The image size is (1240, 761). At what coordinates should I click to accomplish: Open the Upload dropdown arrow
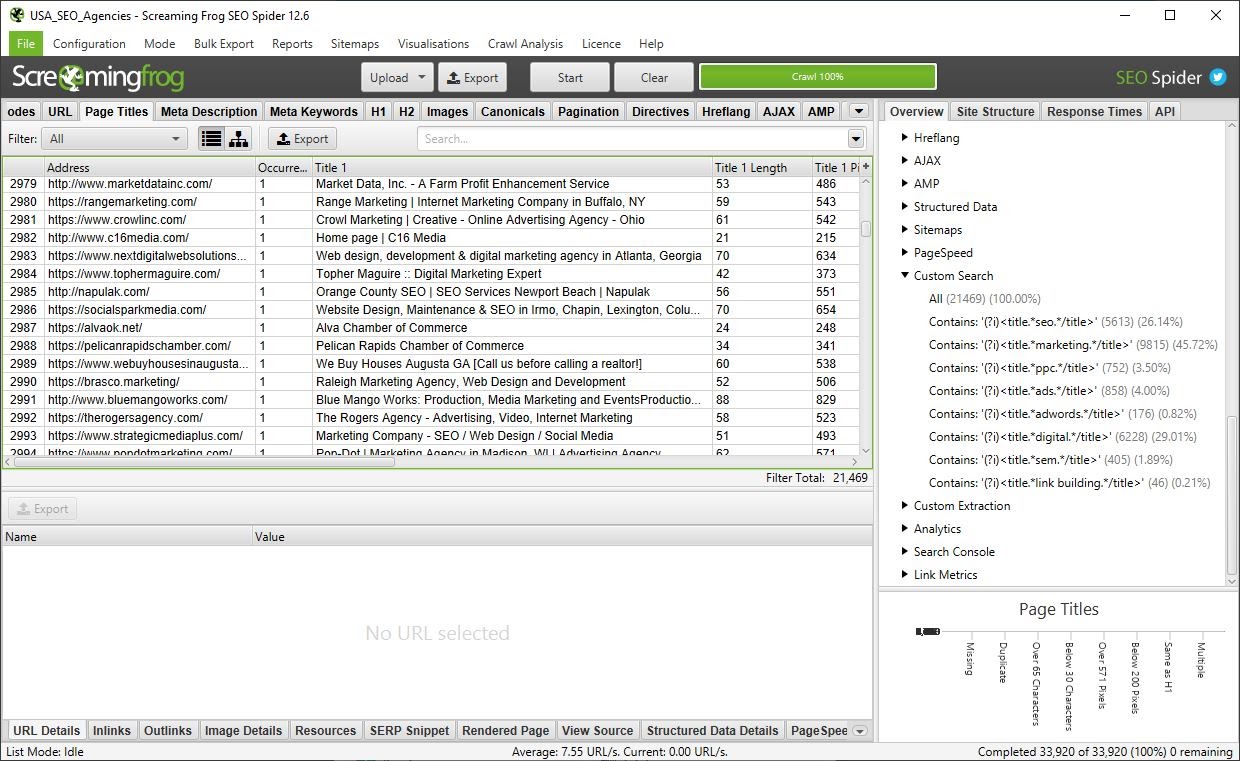[420, 77]
